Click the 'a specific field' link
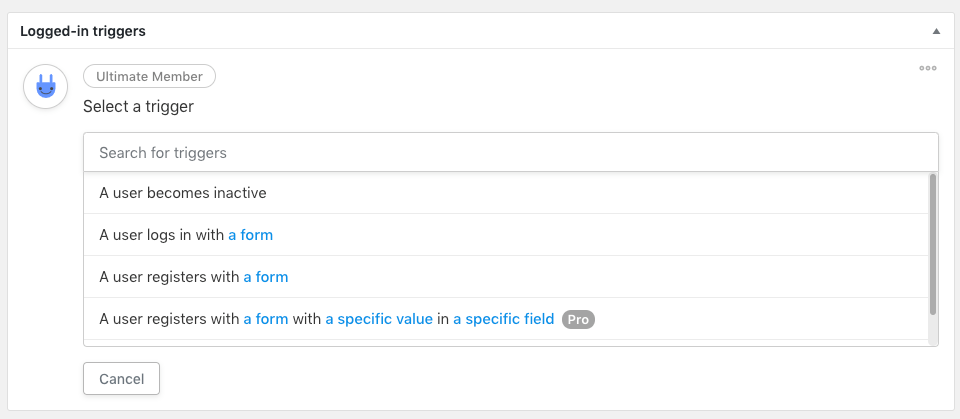 tap(503, 319)
